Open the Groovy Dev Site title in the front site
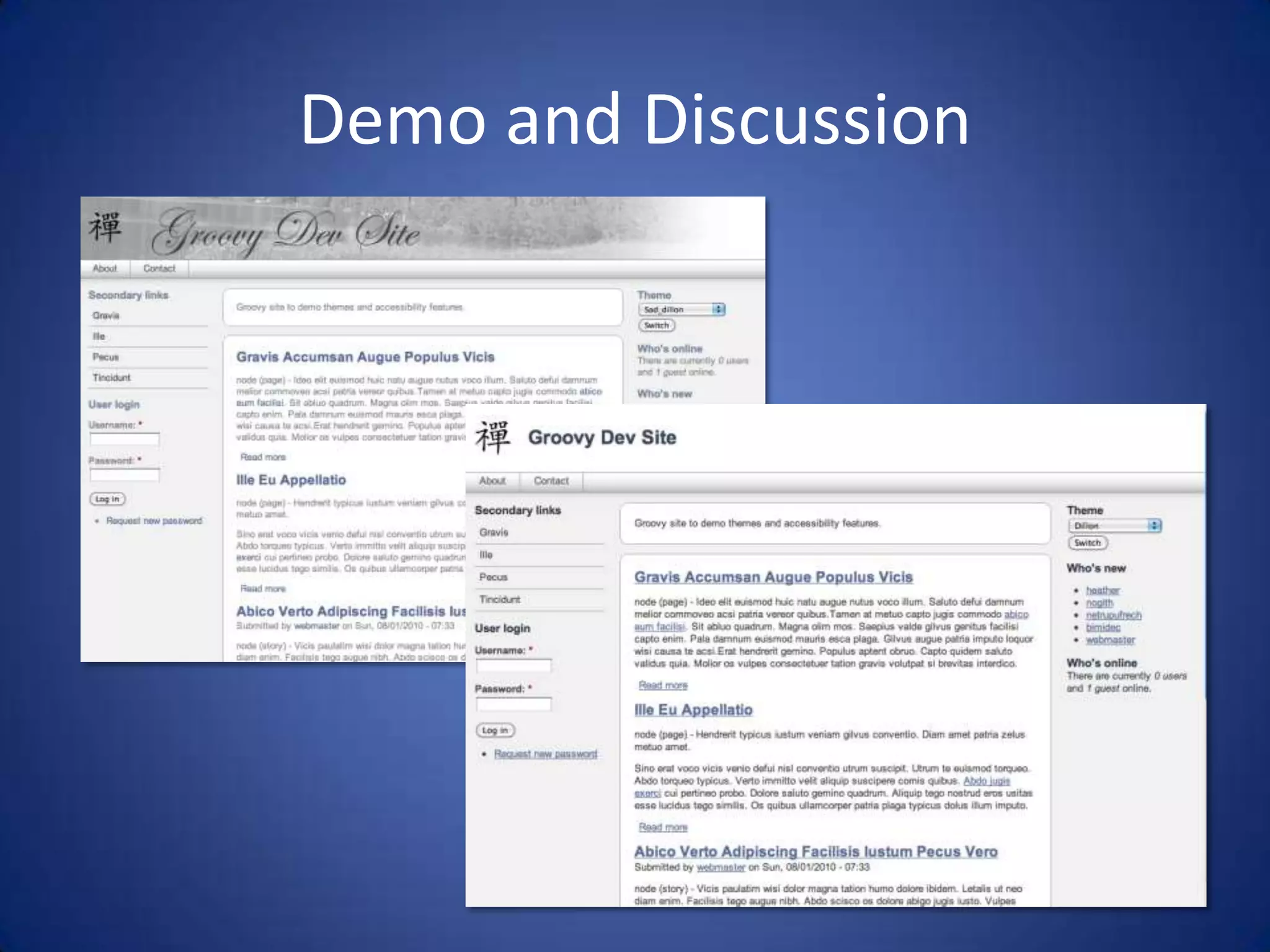The image size is (1270, 952). click(x=602, y=438)
